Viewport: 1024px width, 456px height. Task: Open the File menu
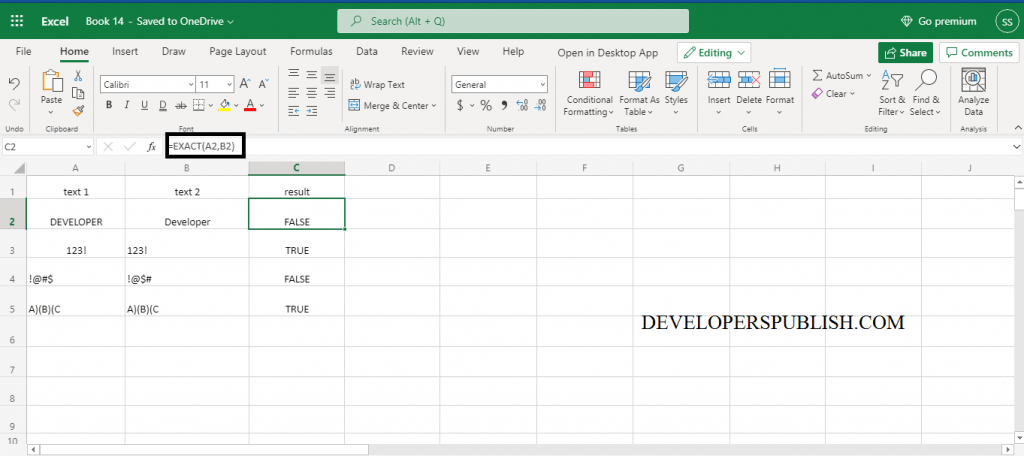click(24, 52)
